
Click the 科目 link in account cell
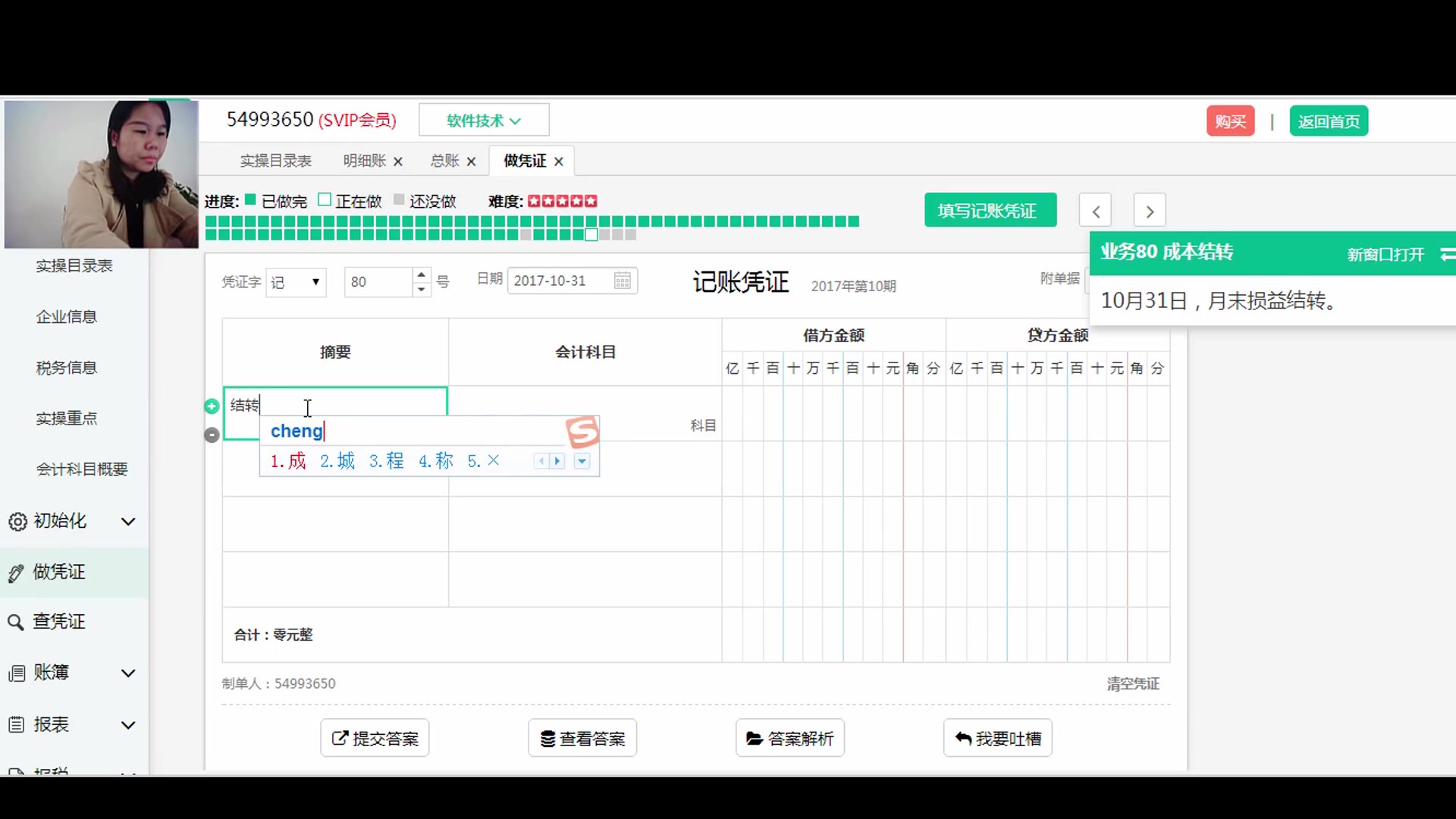coord(703,425)
